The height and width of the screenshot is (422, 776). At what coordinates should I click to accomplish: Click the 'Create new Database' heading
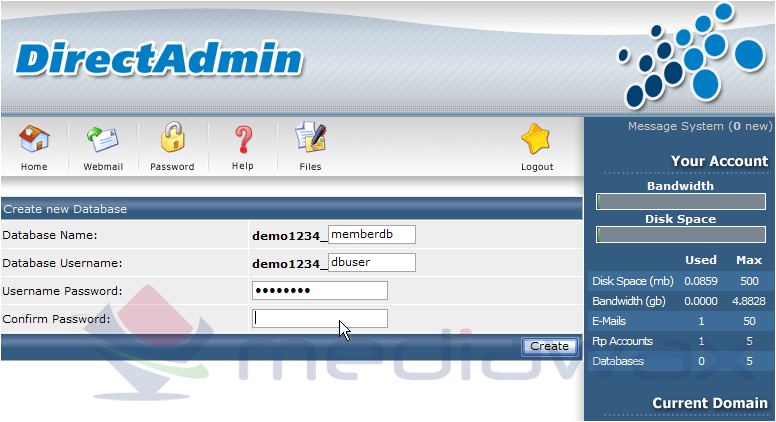tap(65, 209)
